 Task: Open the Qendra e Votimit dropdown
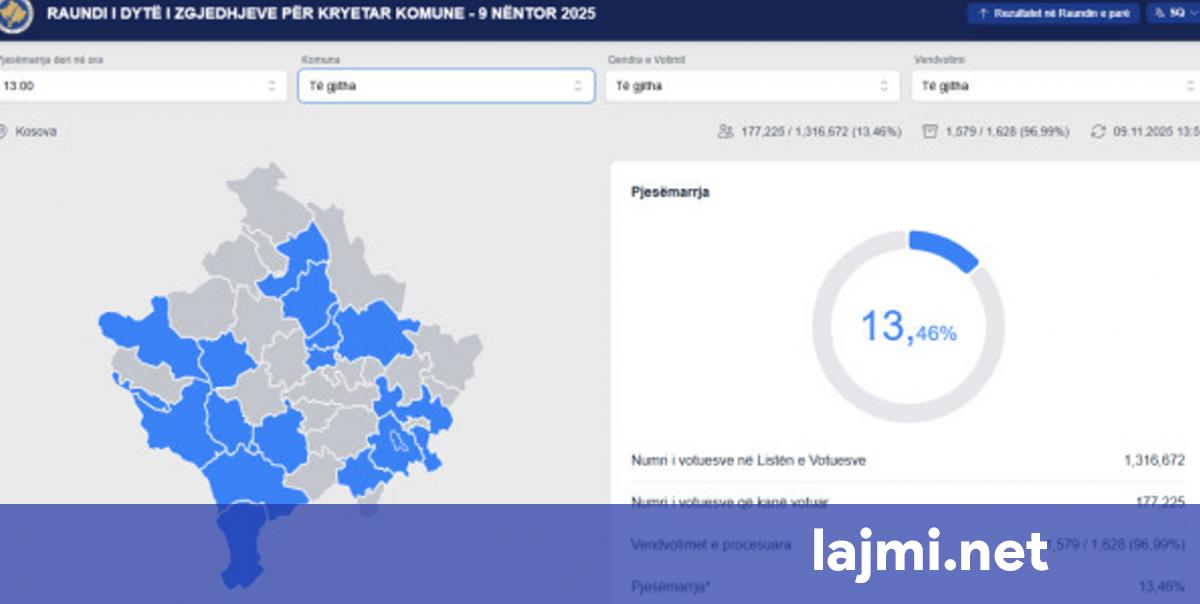tap(750, 86)
